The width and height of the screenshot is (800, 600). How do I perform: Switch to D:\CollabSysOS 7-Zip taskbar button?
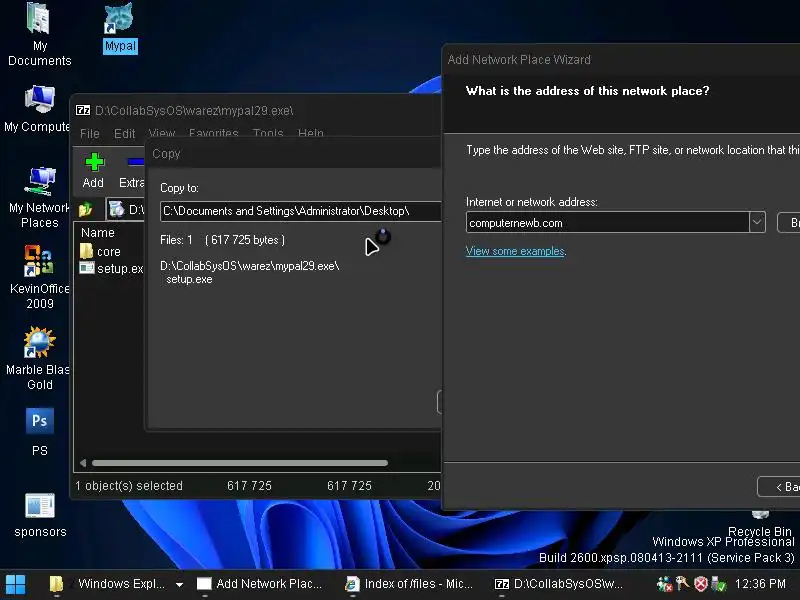[559, 584]
